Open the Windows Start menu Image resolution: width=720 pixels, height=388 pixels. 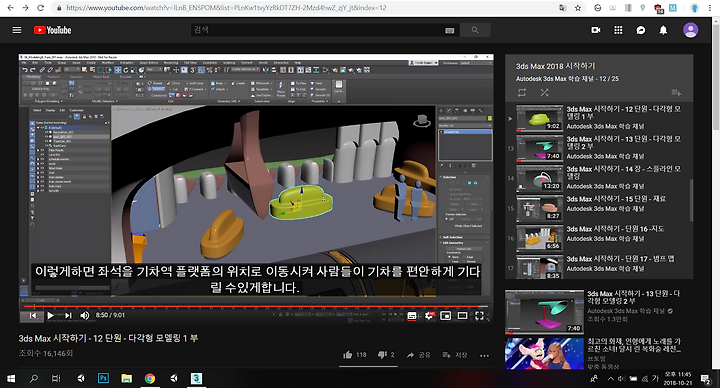click(x=11, y=378)
